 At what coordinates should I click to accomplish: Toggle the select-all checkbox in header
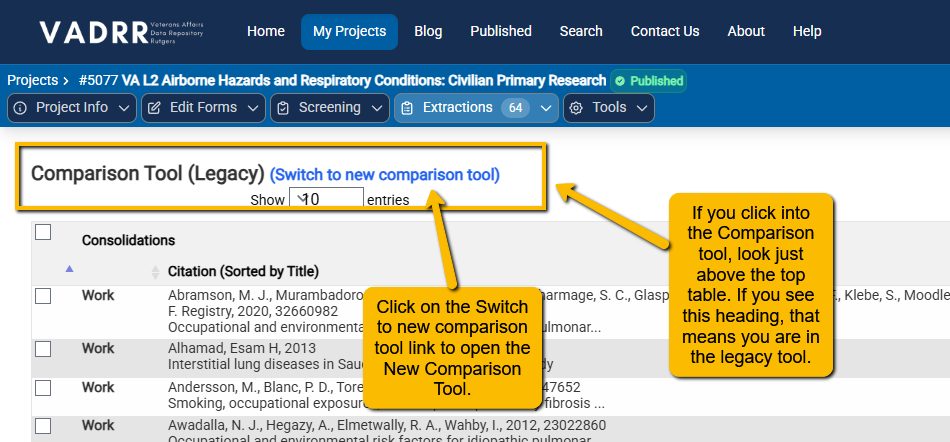point(43,232)
